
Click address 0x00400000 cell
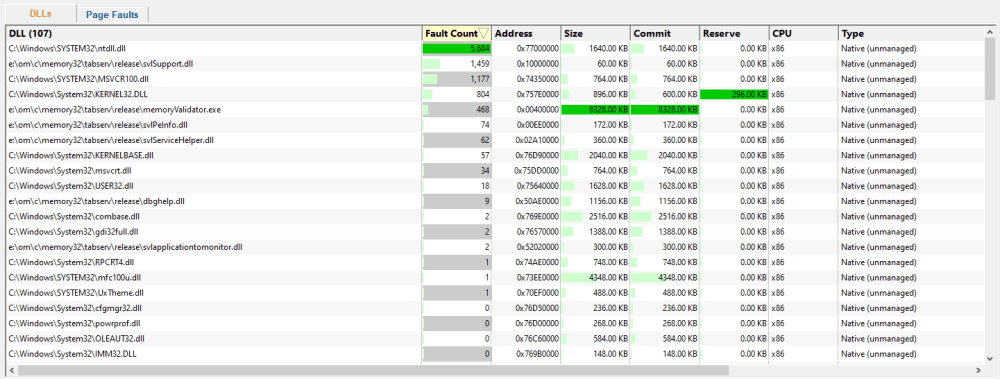click(526, 110)
